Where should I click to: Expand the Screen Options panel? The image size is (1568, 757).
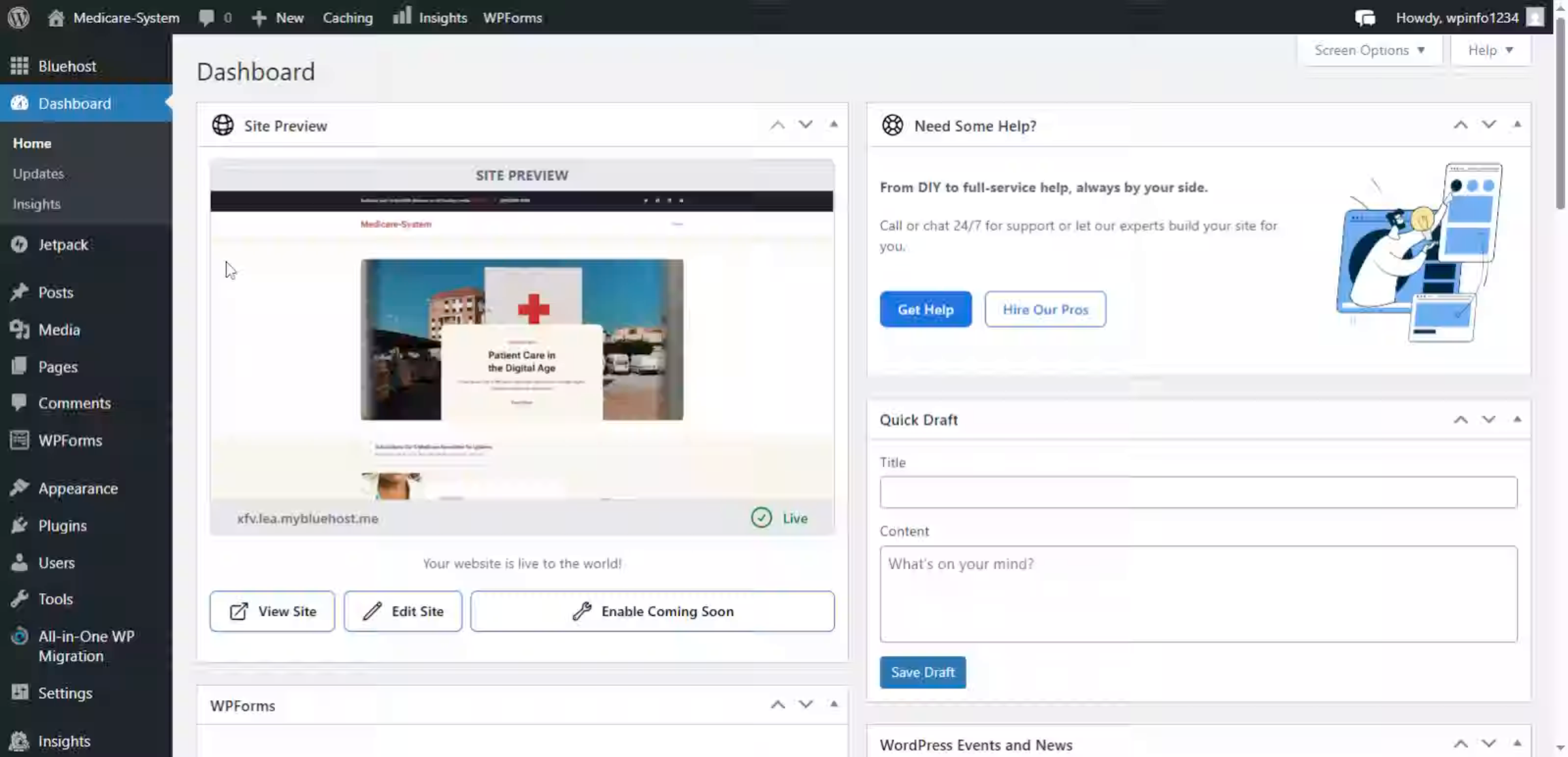[1368, 50]
